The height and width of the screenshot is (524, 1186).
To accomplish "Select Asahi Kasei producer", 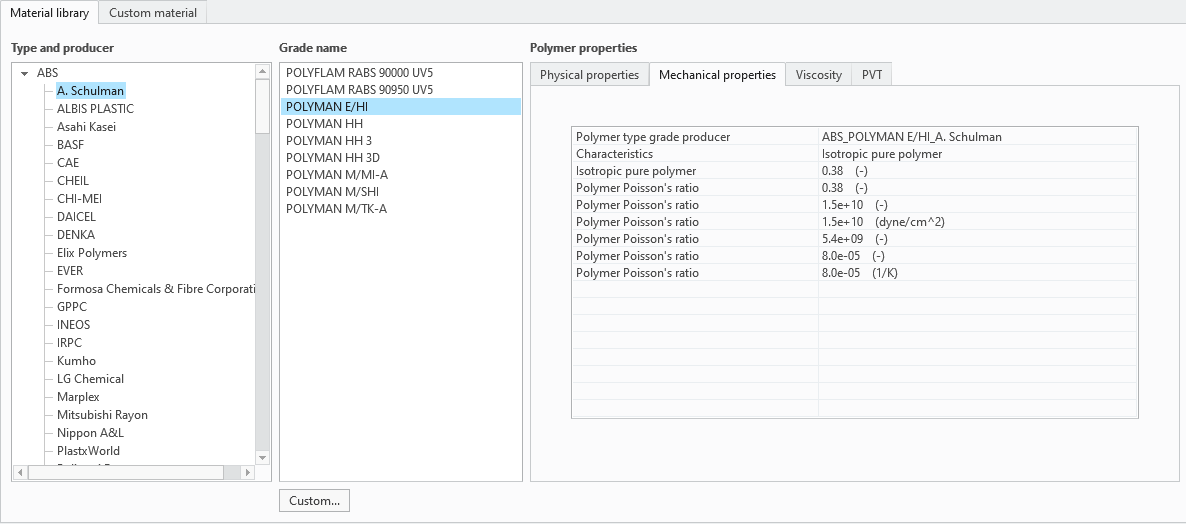I will pyautogui.click(x=86, y=127).
